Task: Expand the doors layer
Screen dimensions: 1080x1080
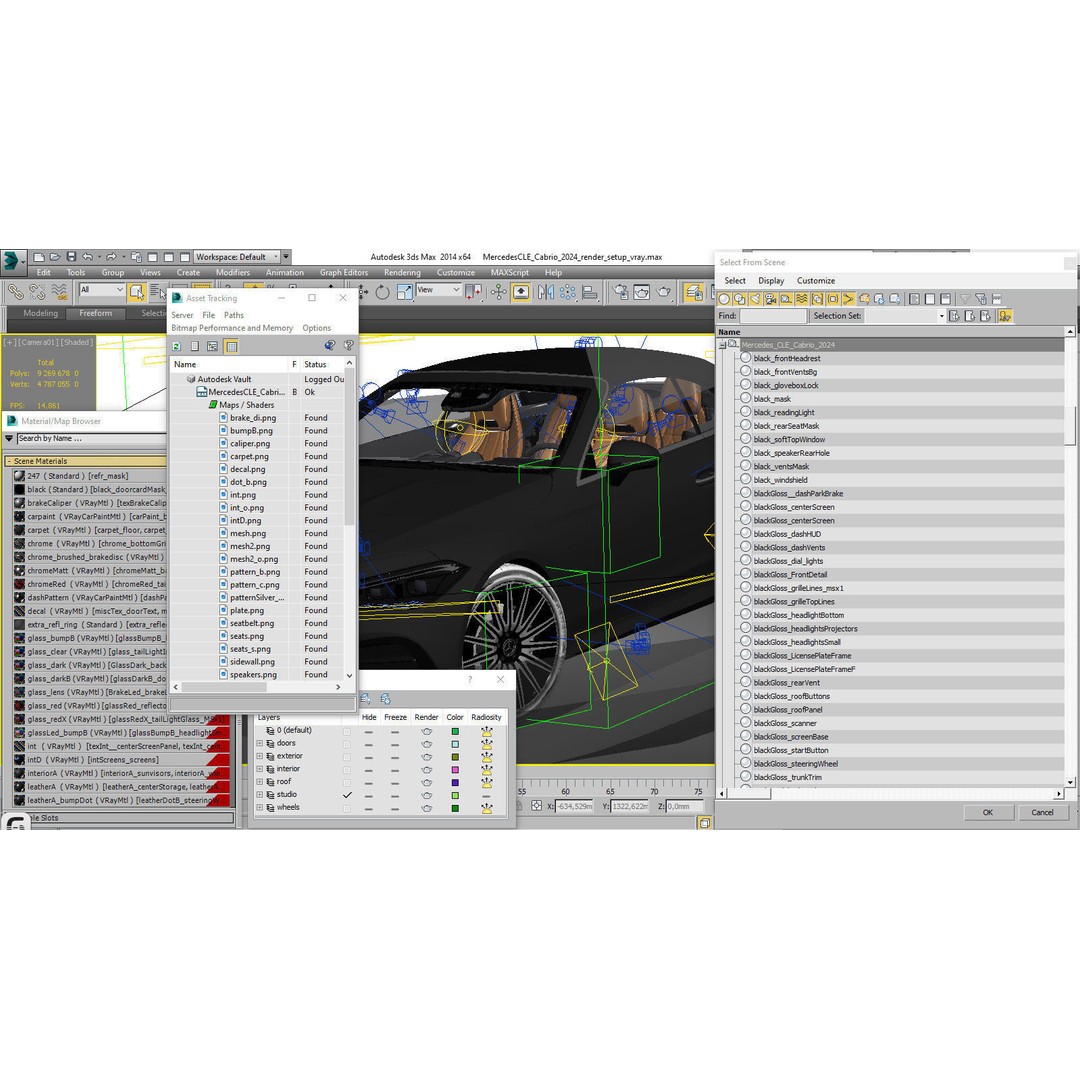Action: (260, 743)
